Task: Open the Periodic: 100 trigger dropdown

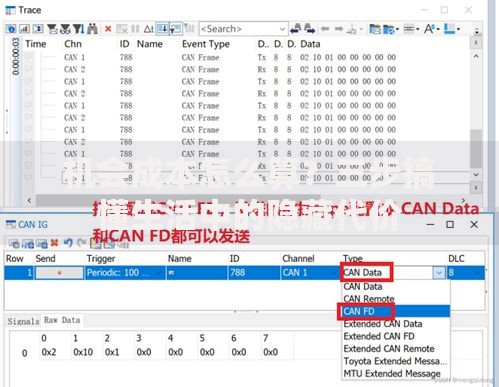Action: coord(159,273)
